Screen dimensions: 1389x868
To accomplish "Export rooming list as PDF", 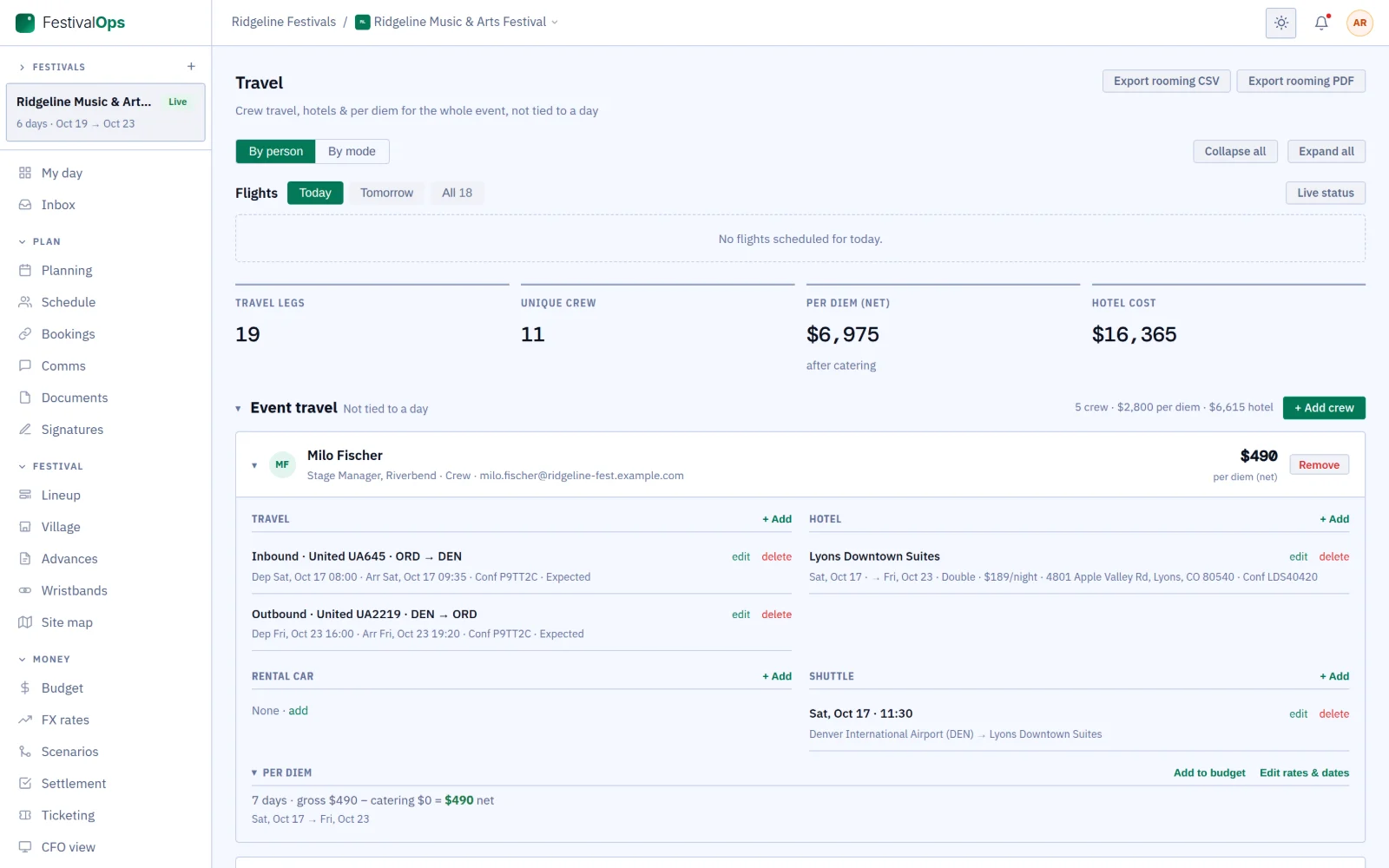I will pos(1300,81).
